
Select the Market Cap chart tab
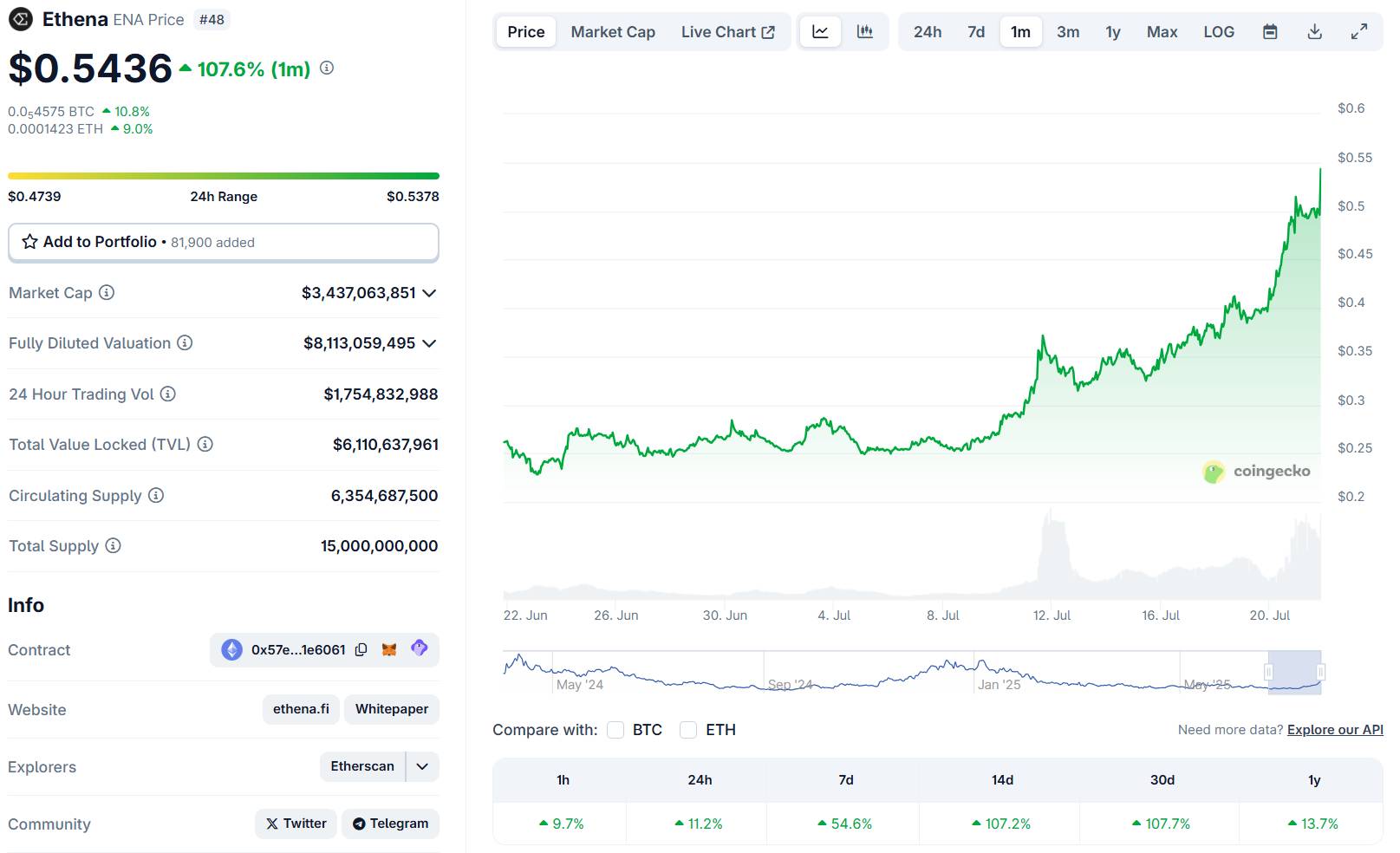pos(613,32)
